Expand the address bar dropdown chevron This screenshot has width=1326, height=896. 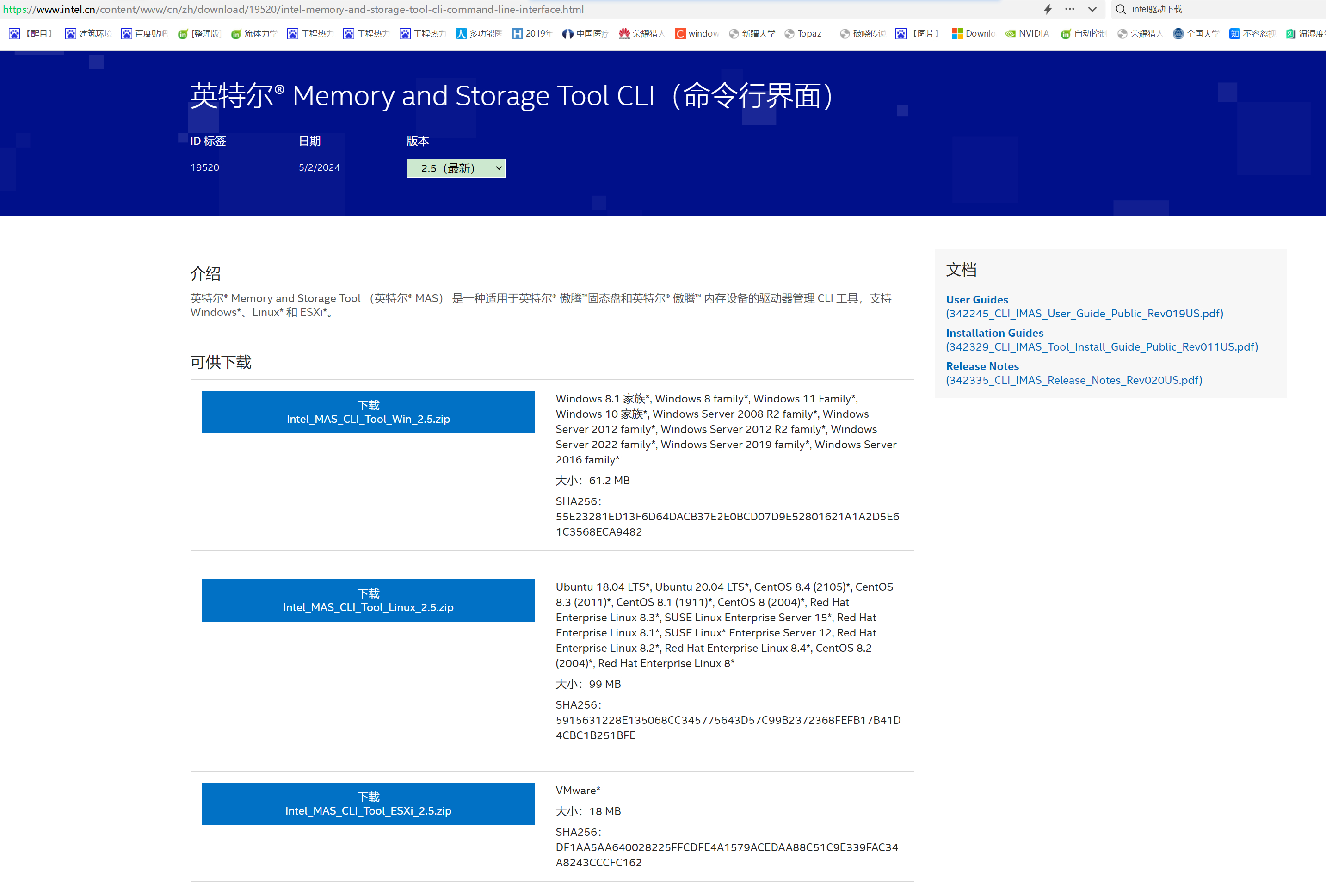[1092, 9]
